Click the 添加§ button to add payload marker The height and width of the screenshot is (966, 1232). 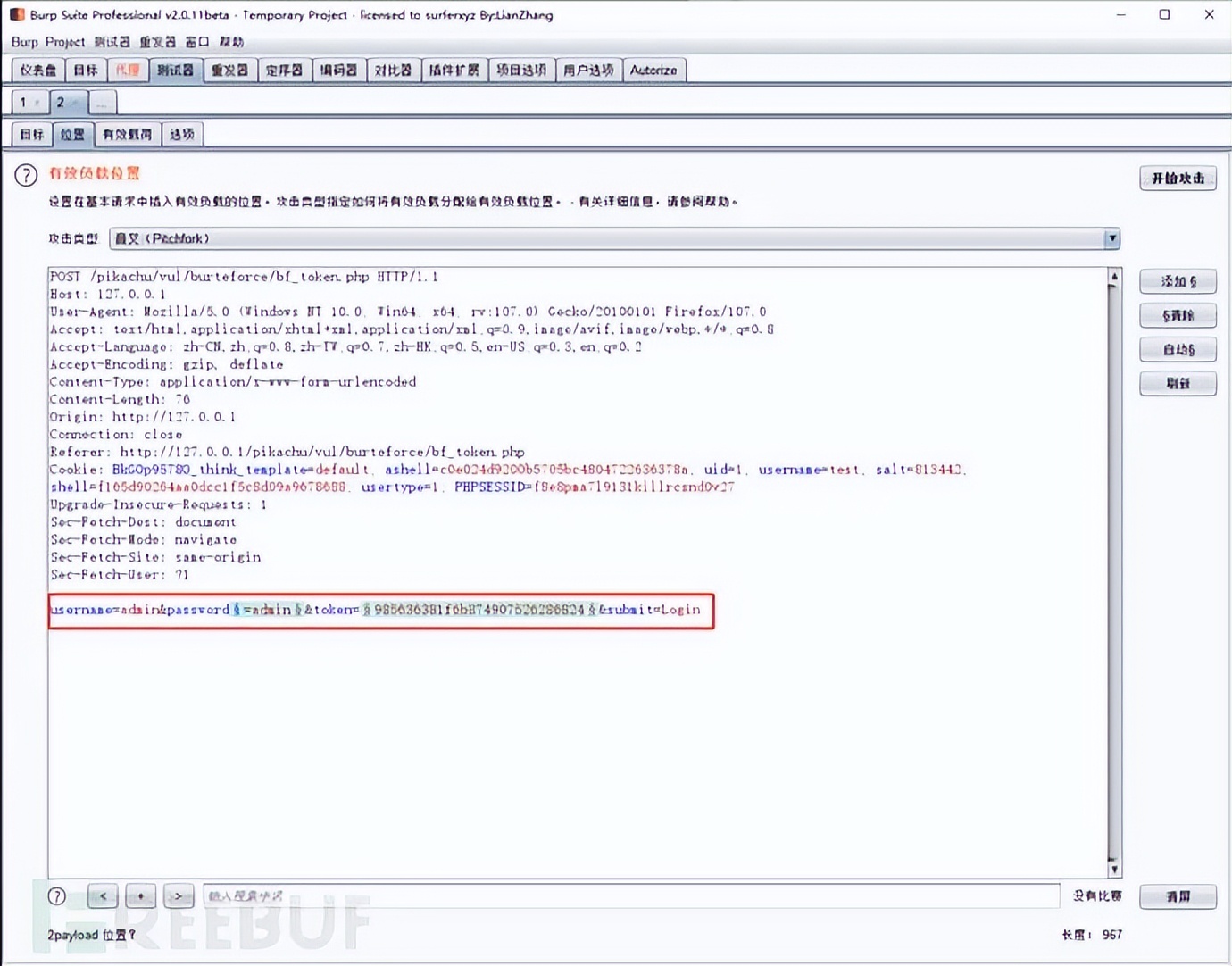click(x=1178, y=281)
